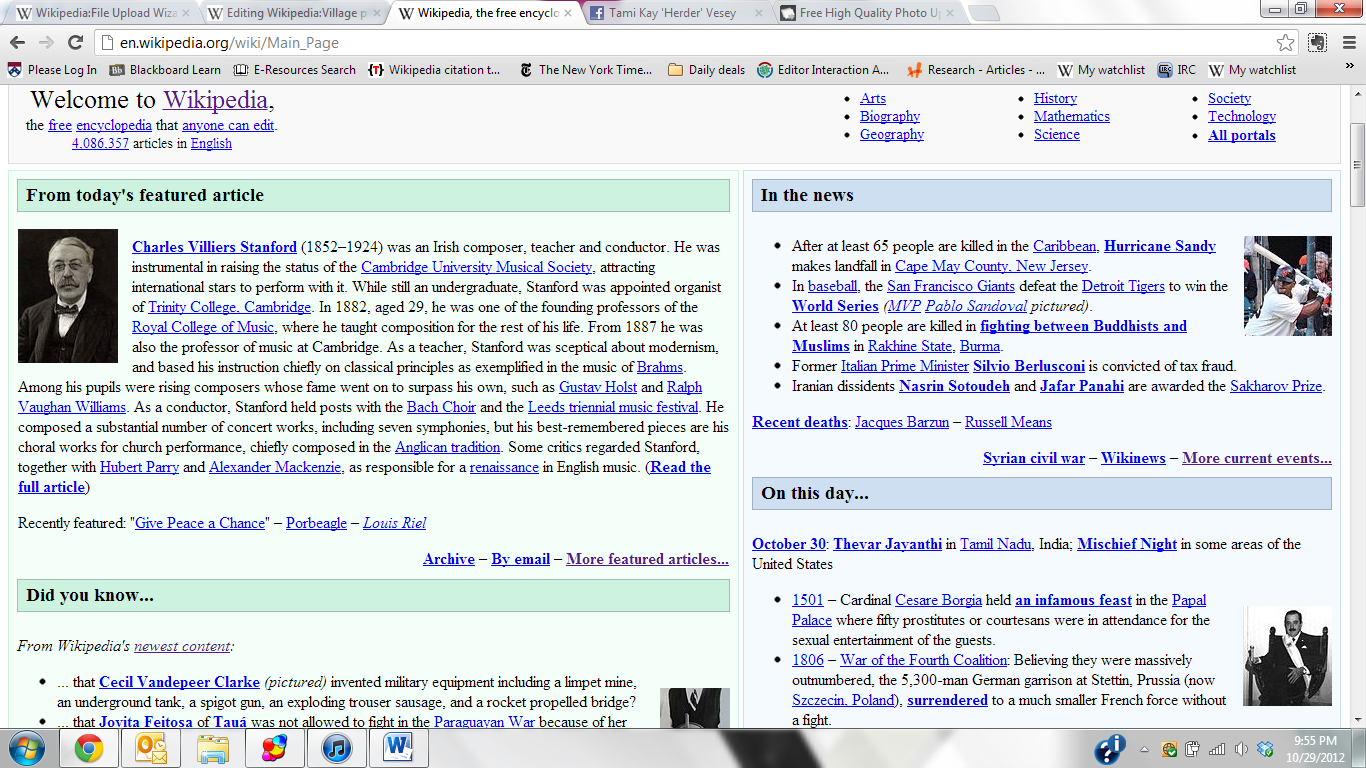Switch to Editing Wikipedia:Village pump tab
This screenshot has height=768, width=1366.
point(292,14)
